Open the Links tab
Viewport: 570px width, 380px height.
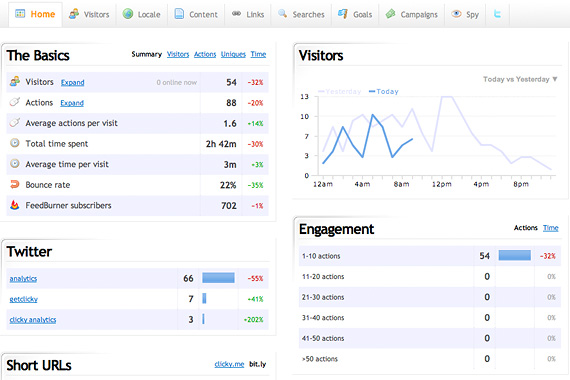coord(248,14)
